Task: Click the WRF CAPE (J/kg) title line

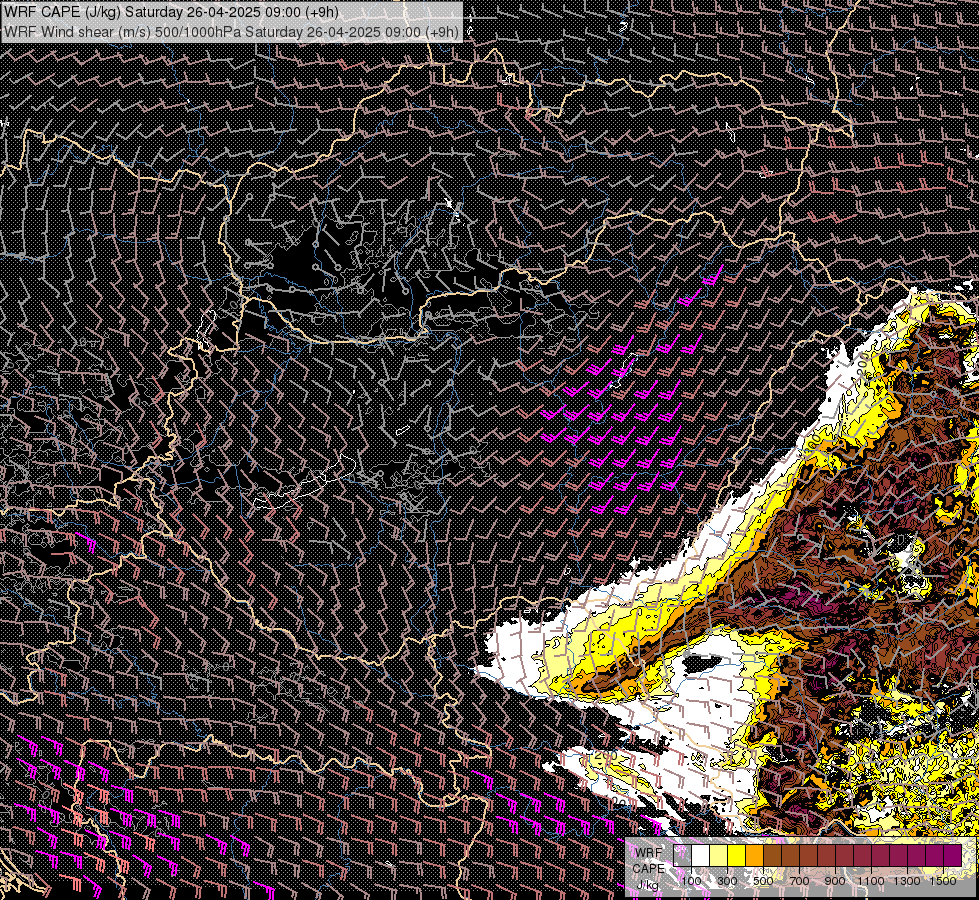Action: 171,12
